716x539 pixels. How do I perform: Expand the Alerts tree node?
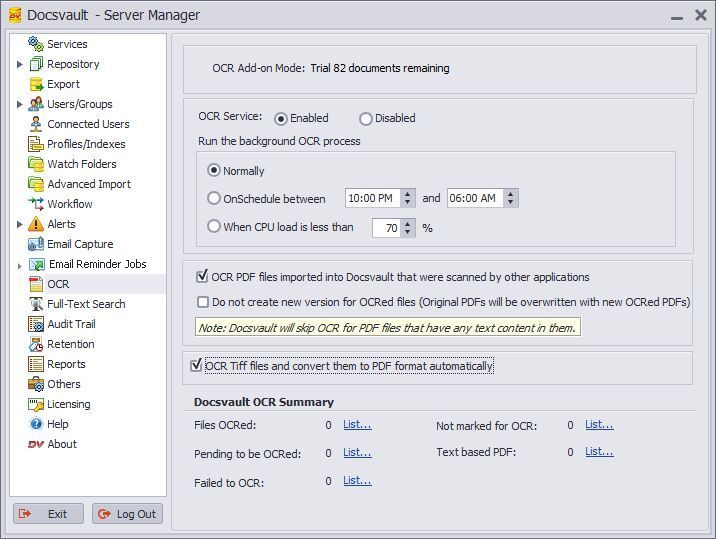click(x=20, y=224)
